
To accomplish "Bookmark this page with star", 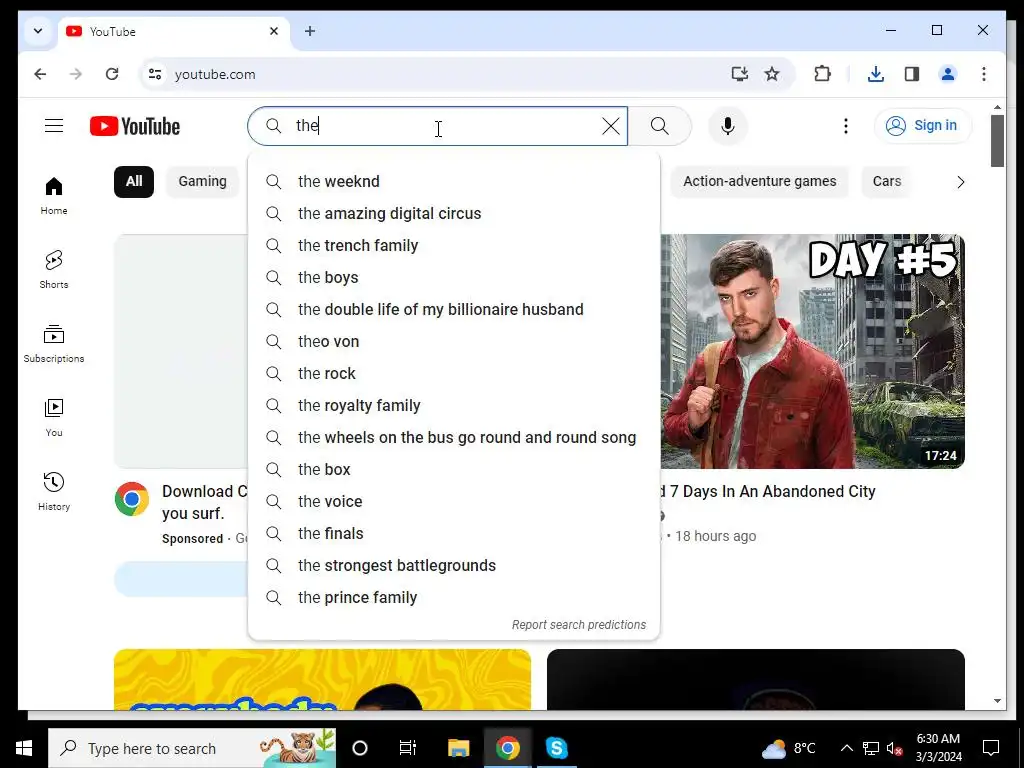I will (x=772, y=74).
